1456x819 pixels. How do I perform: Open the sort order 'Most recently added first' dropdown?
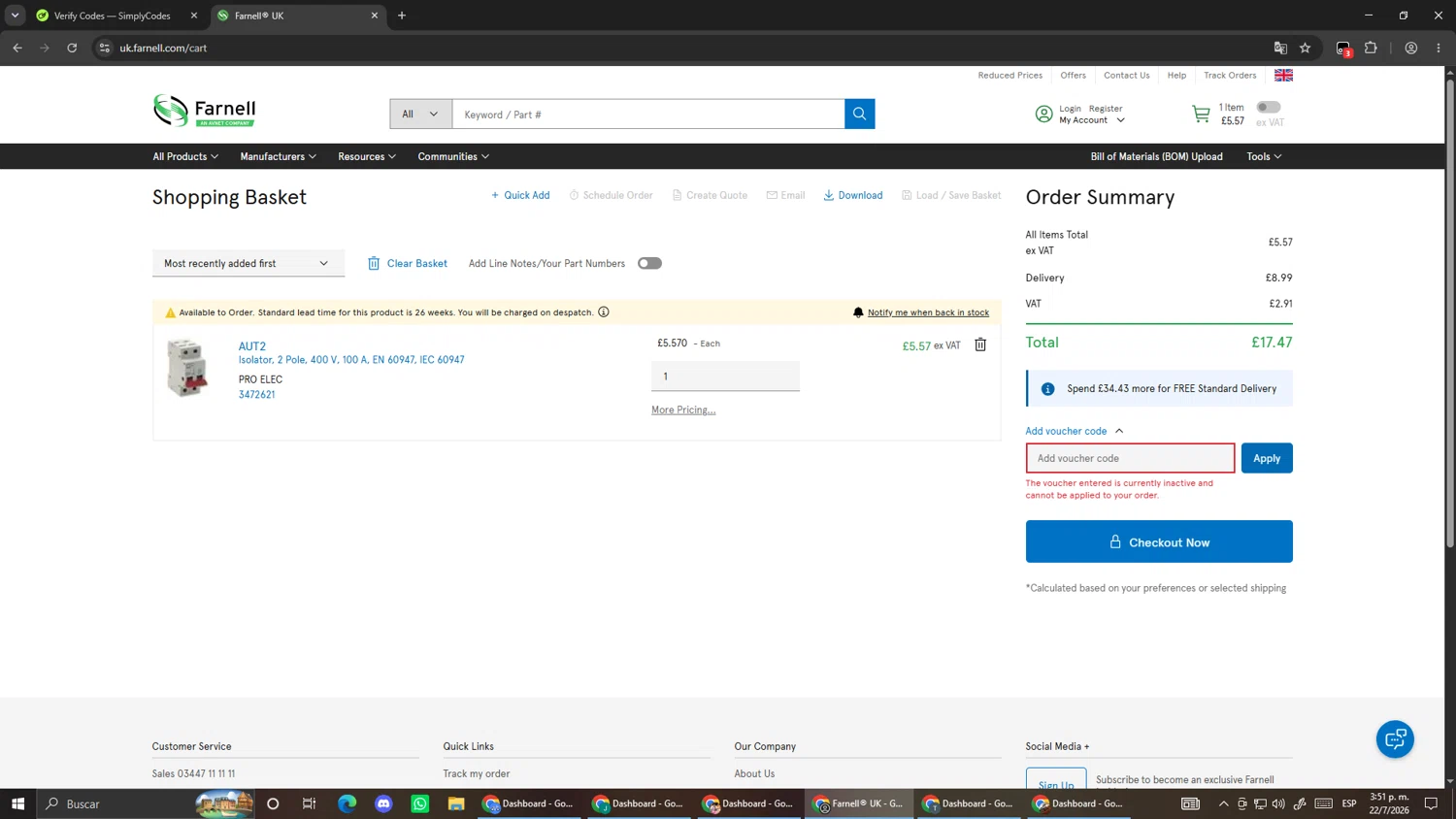pos(248,263)
